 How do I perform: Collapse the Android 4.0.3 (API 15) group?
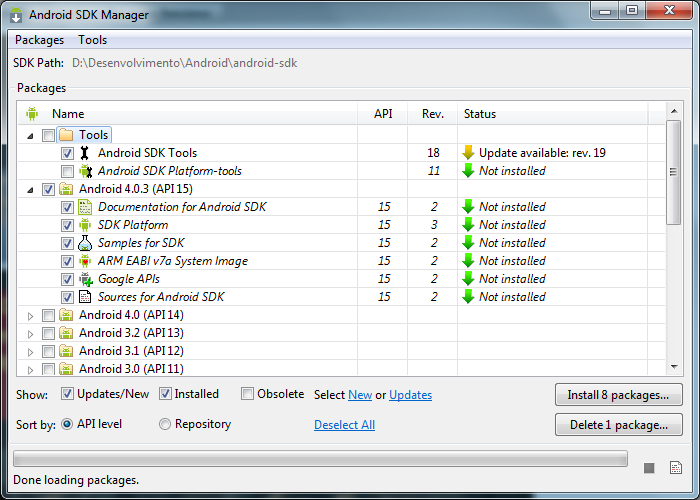tap(30, 190)
